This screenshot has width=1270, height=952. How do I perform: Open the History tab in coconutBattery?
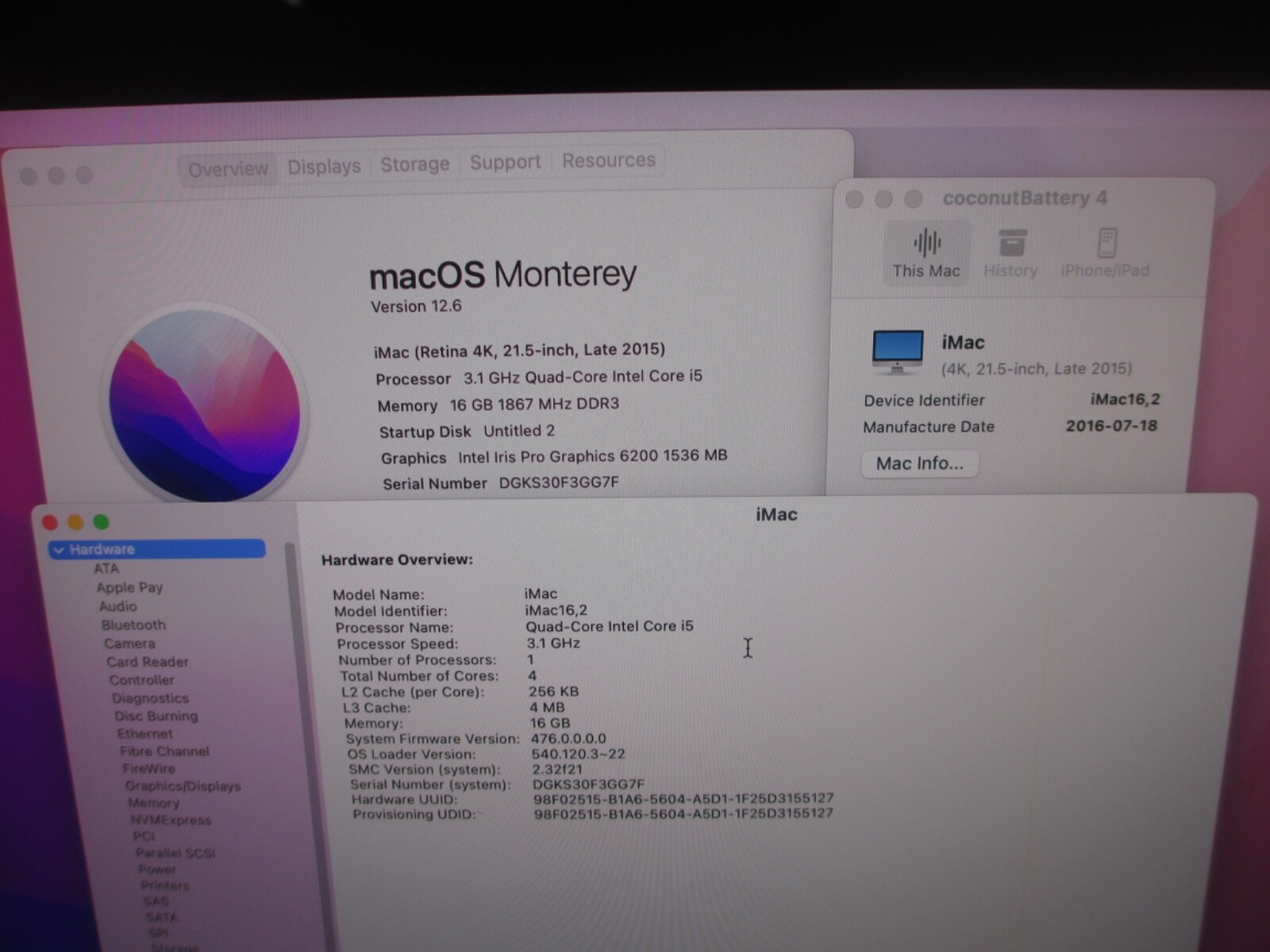pos(1010,253)
